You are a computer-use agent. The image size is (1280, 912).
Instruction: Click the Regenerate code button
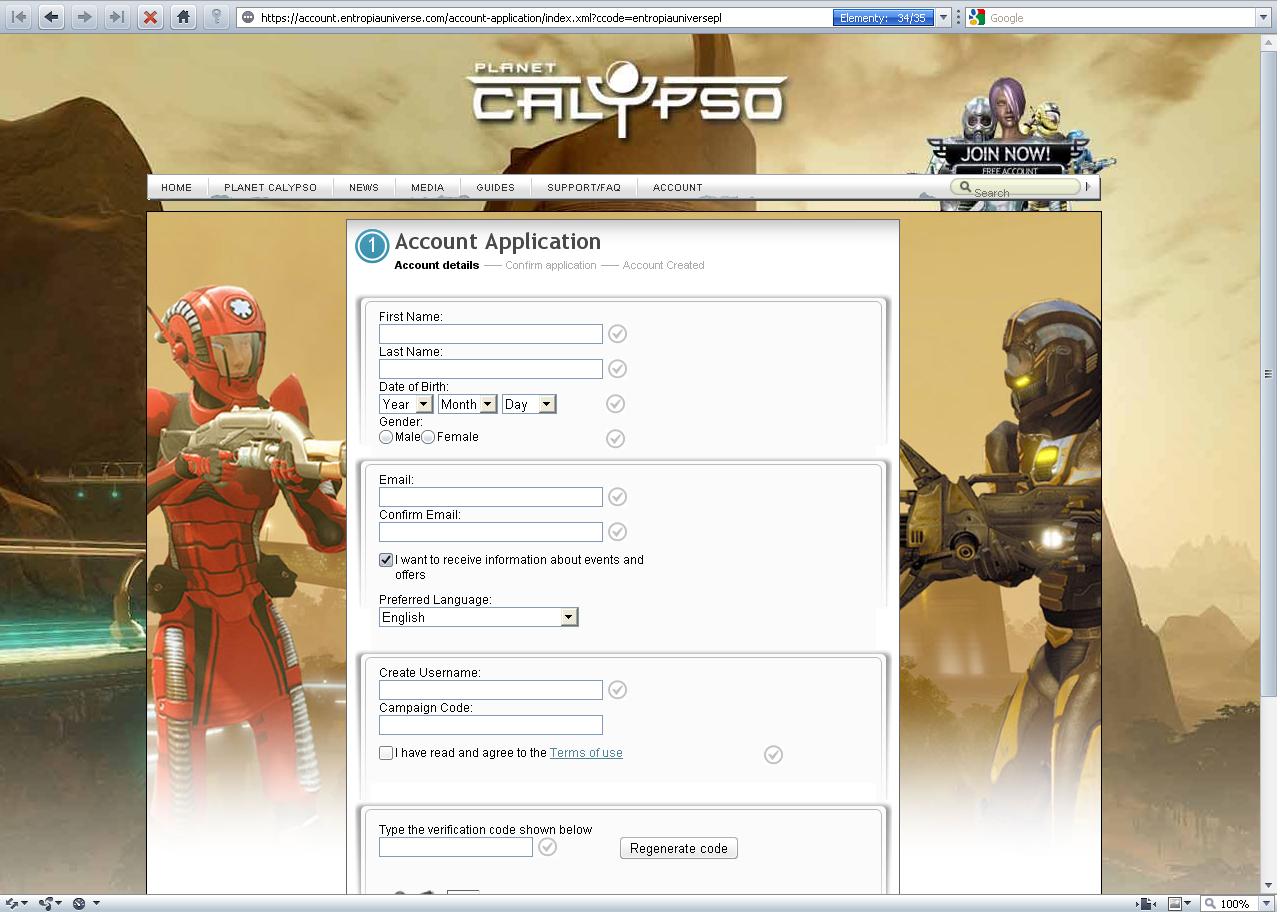(x=678, y=848)
